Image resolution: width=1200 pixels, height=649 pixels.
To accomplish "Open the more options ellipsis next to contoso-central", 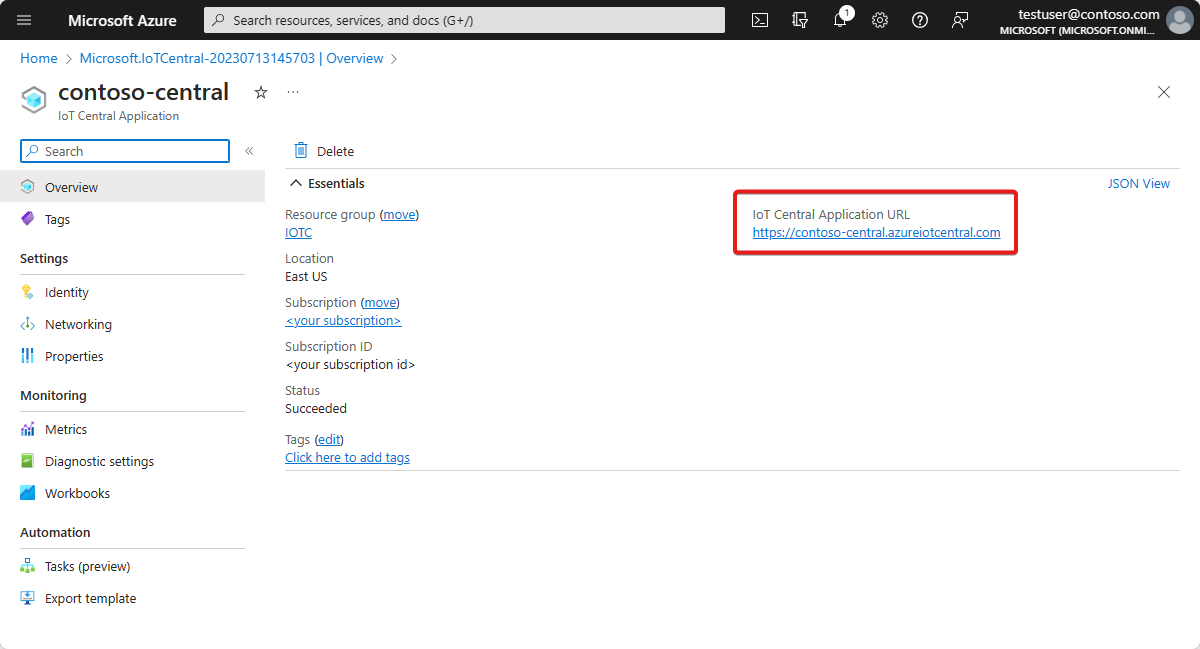I will [x=293, y=92].
